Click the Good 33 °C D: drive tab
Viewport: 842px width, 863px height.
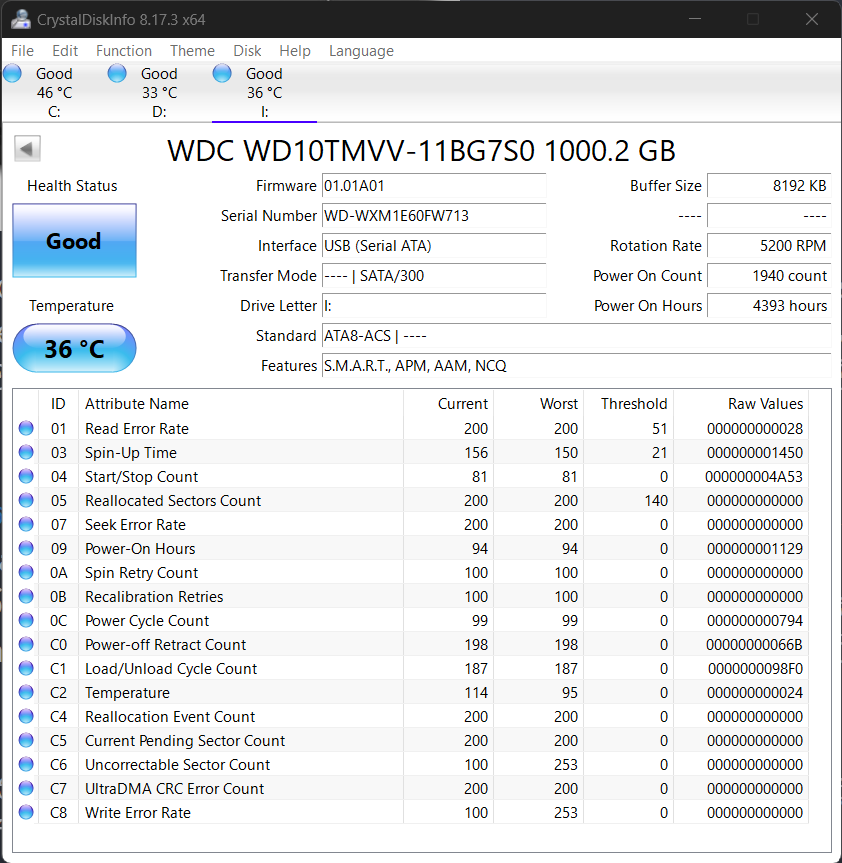pyautogui.click(x=160, y=92)
